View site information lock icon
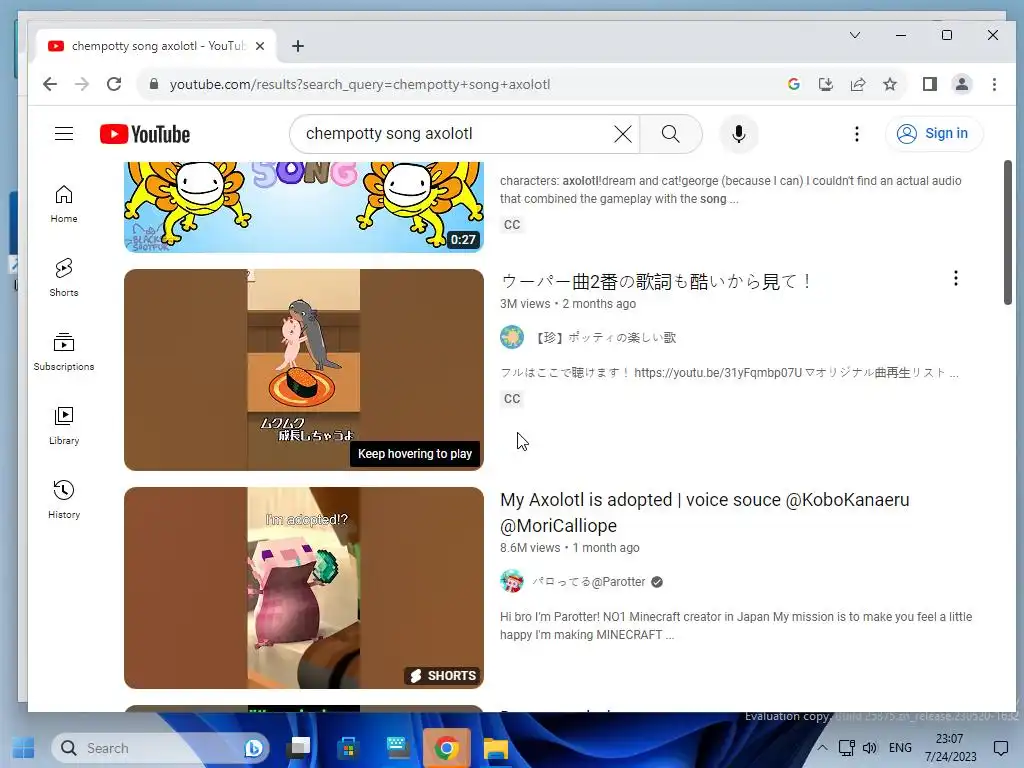This screenshot has width=1024, height=768. click(x=154, y=84)
